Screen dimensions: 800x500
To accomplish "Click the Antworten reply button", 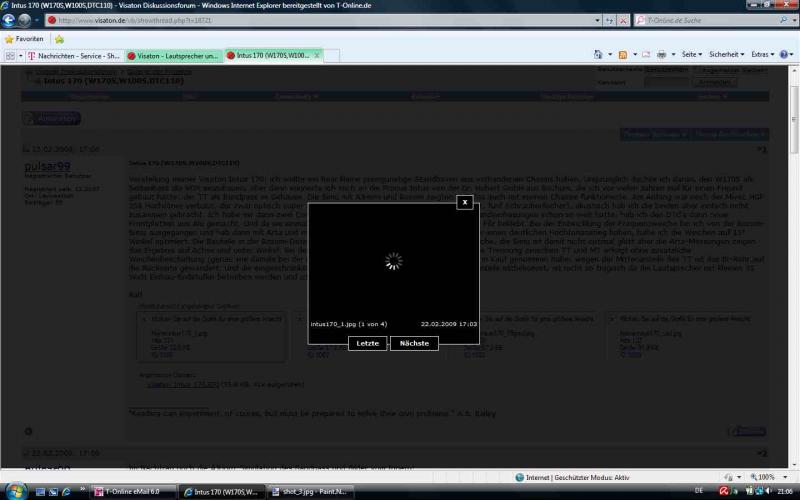I will [52, 118].
